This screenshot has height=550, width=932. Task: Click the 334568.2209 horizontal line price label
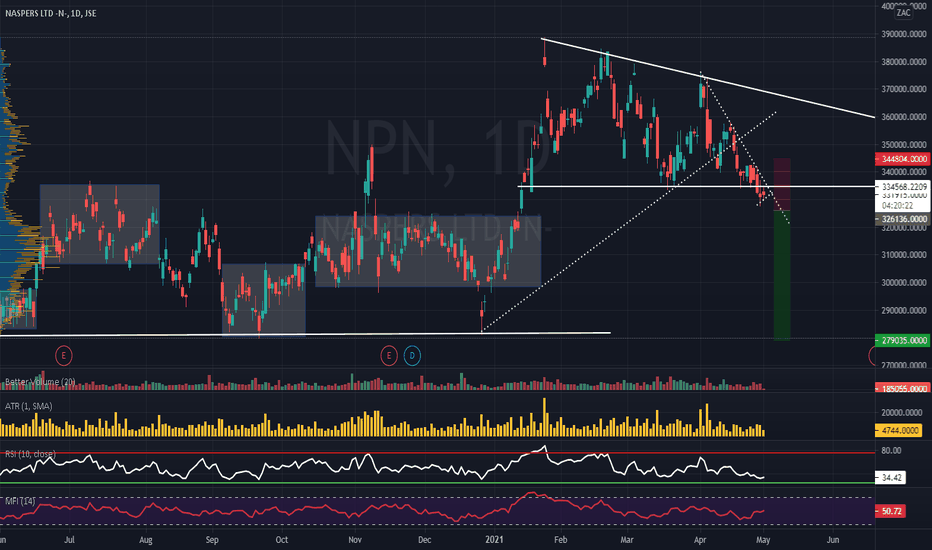coord(903,187)
